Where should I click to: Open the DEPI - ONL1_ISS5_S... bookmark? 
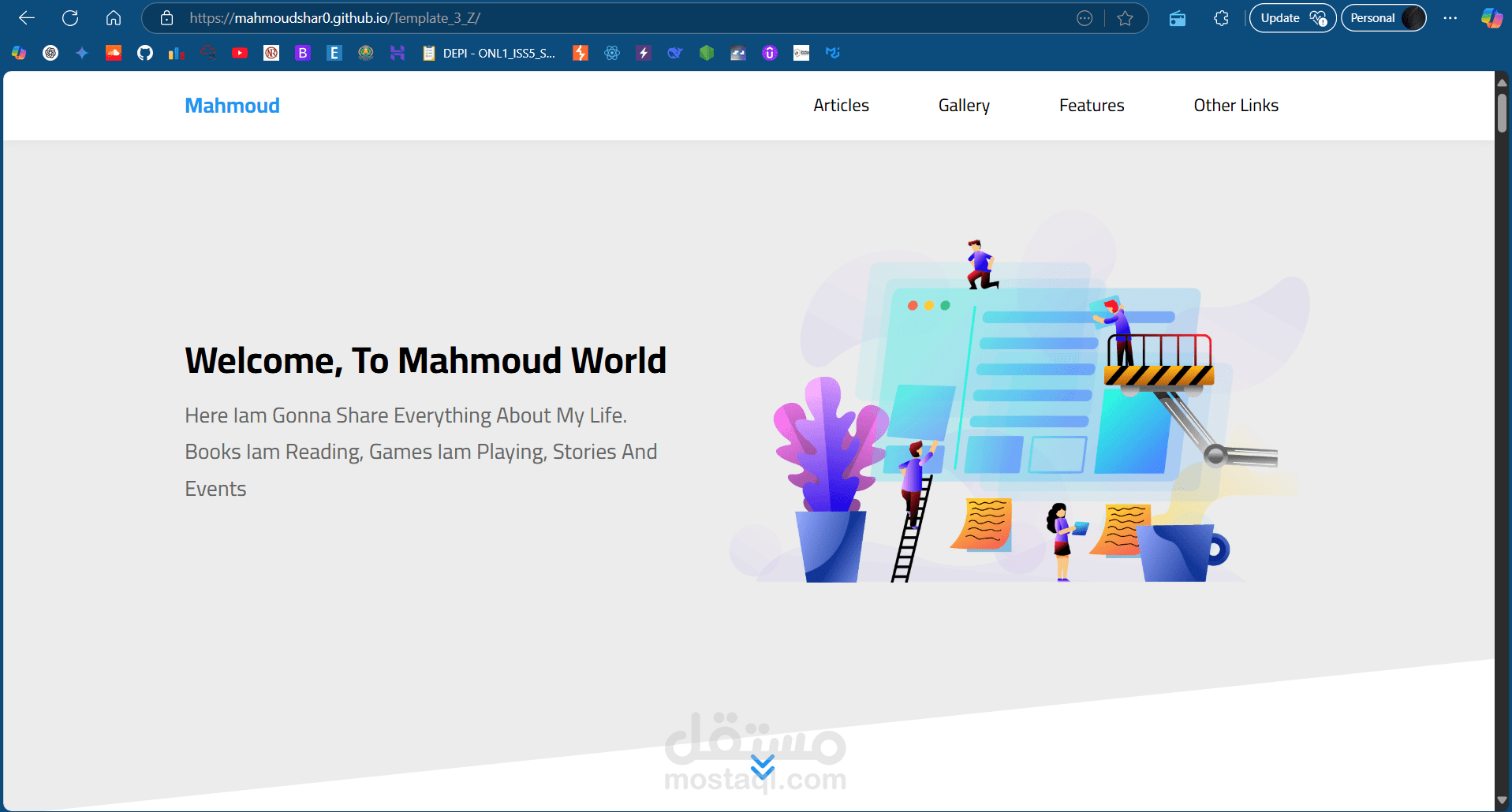[489, 53]
